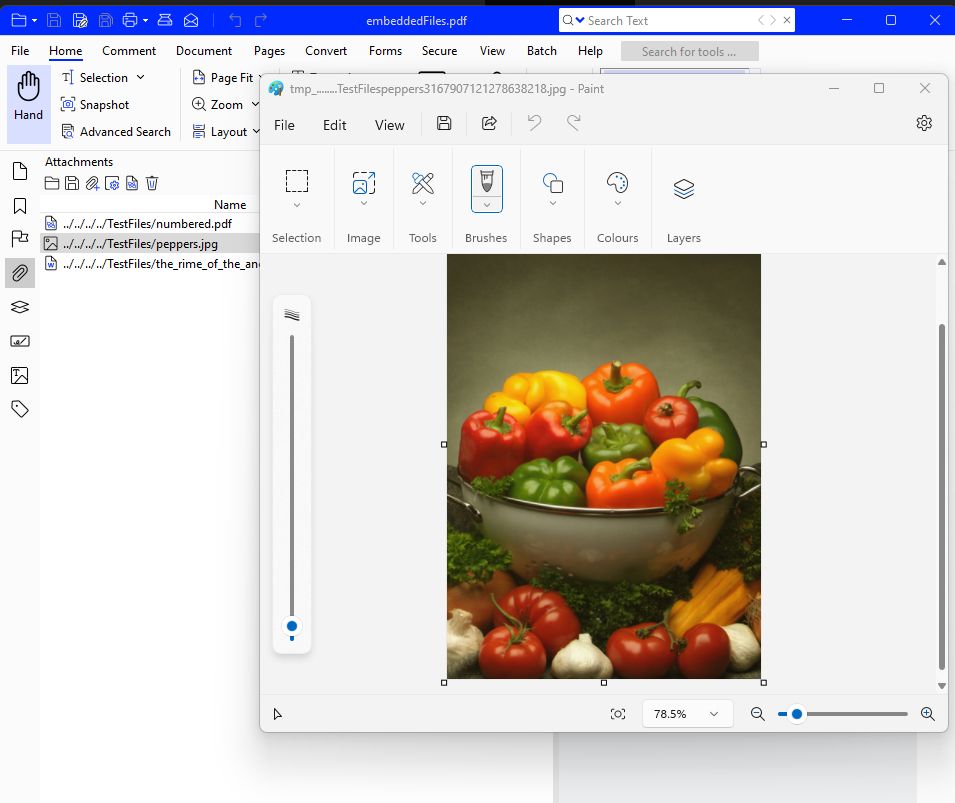955x803 pixels.
Task: Expand the Selection tool dropdown in Paint
Action: click(x=297, y=205)
